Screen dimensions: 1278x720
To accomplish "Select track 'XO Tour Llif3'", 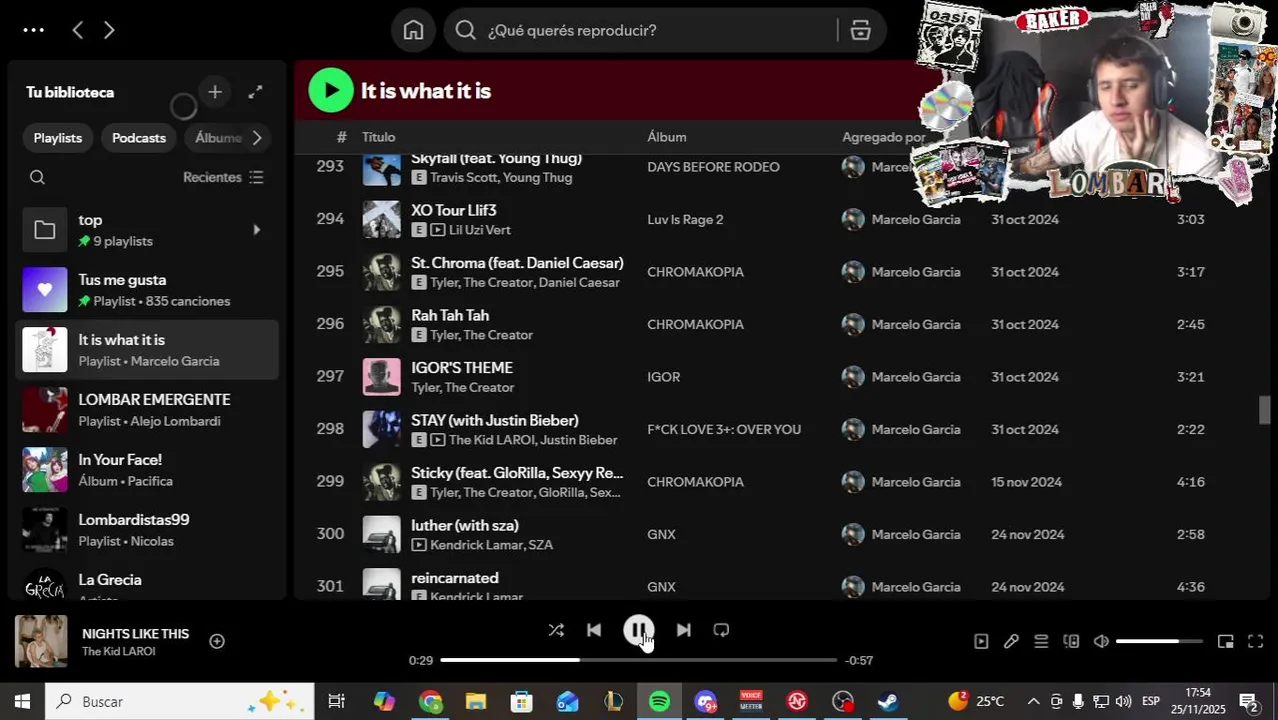I will pos(454,210).
